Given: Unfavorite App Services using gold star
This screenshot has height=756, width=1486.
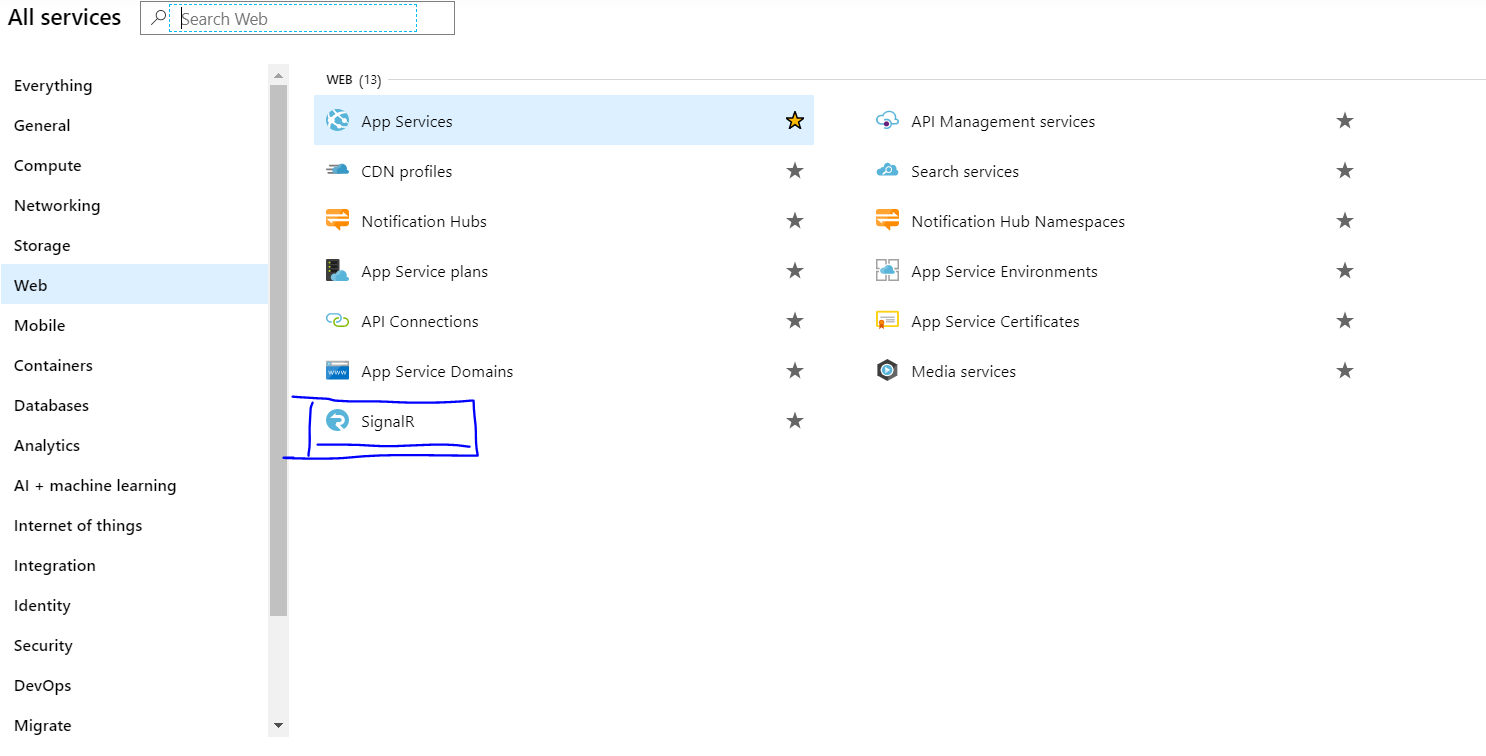Looking at the screenshot, I should pos(795,121).
